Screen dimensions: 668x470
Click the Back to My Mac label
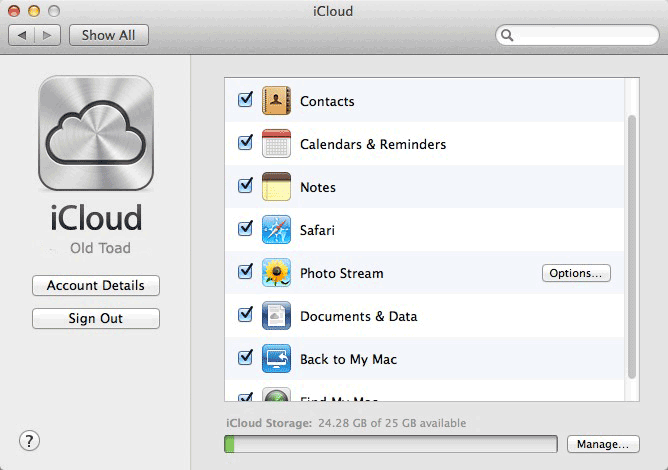pyautogui.click(x=348, y=360)
